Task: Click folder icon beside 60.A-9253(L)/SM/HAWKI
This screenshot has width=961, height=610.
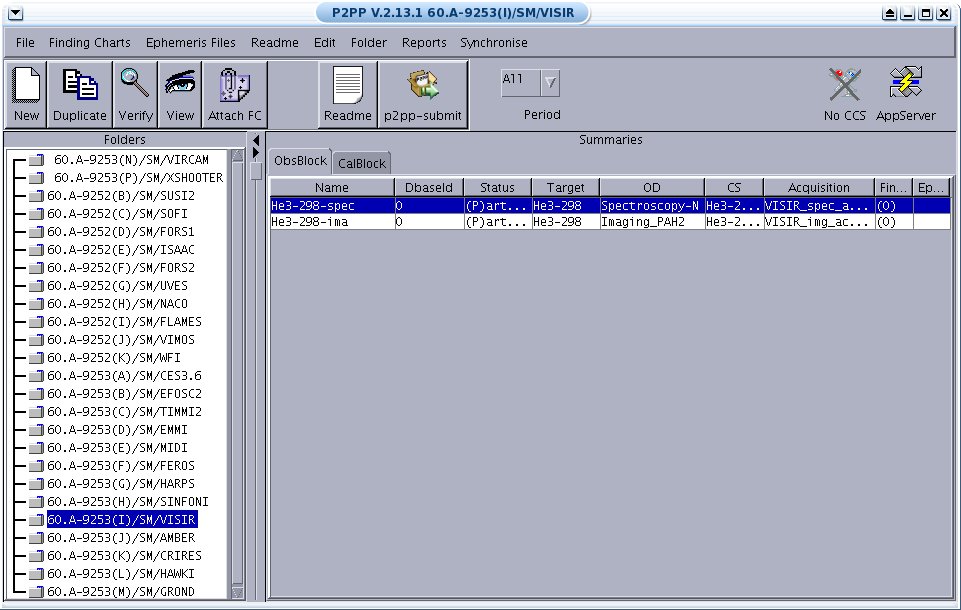Action: click(37, 574)
